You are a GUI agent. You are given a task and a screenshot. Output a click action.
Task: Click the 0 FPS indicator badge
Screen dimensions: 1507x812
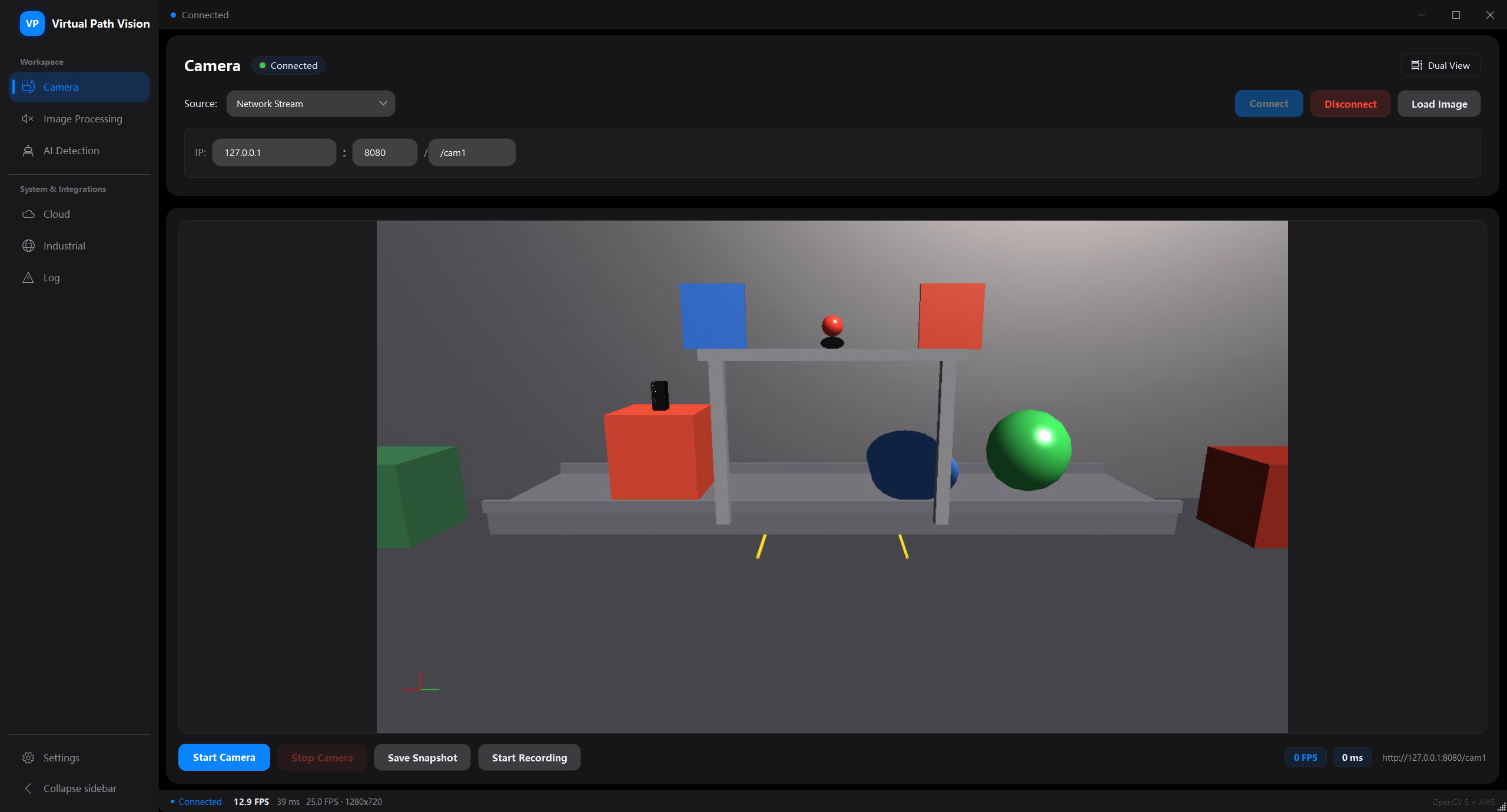pos(1305,757)
